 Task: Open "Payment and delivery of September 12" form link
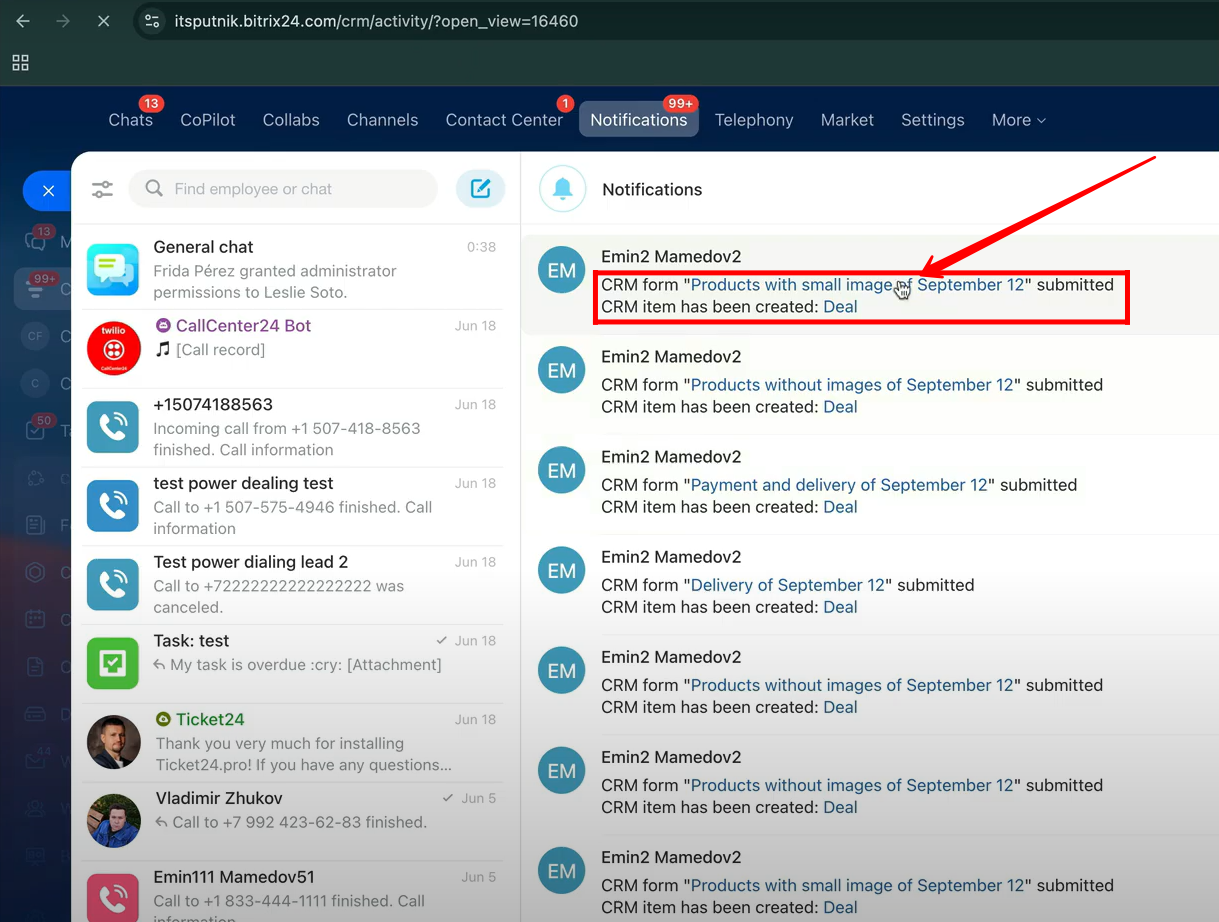839,485
